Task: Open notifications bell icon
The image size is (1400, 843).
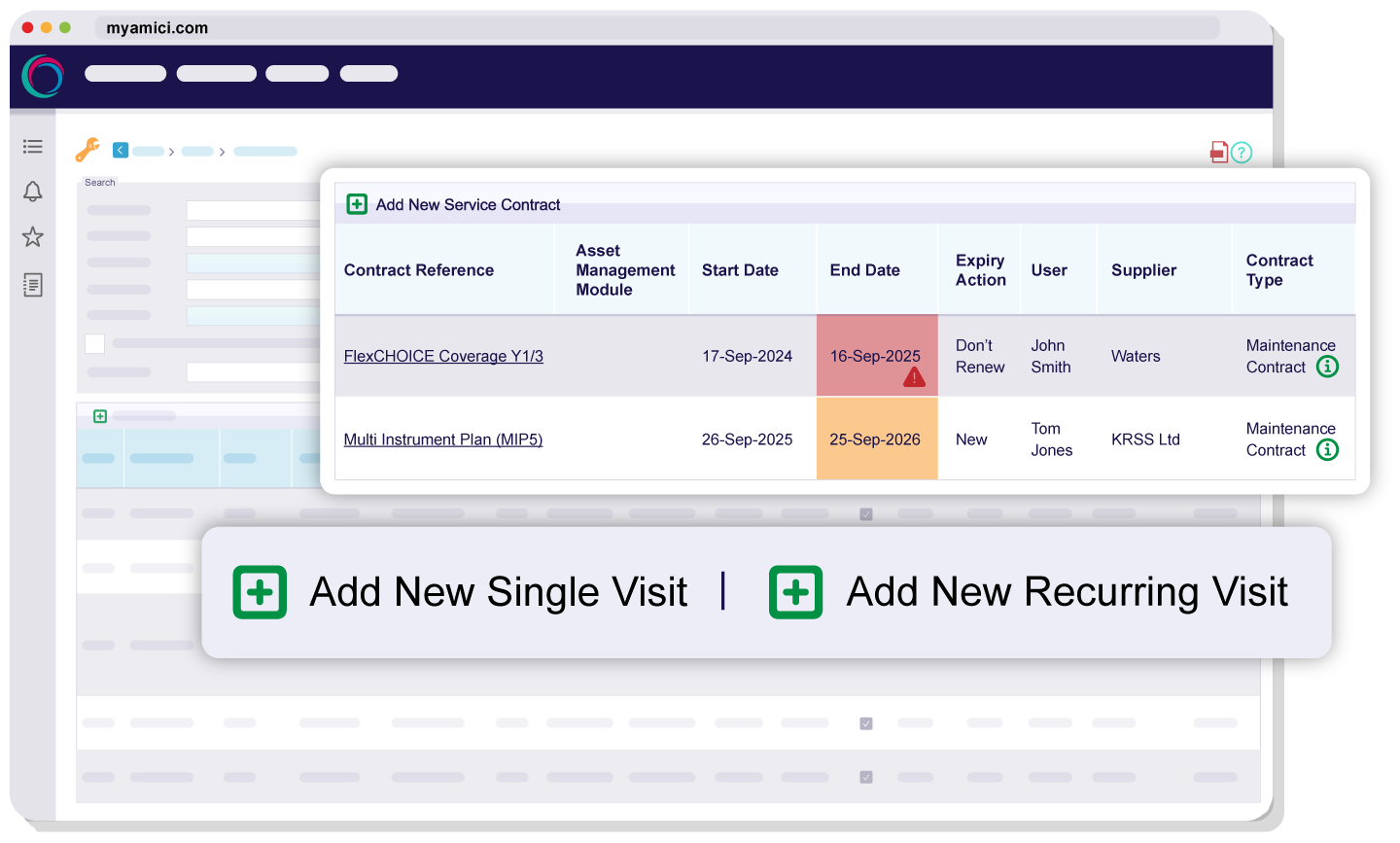Action: pyautogui.click(x=33, y=192)
